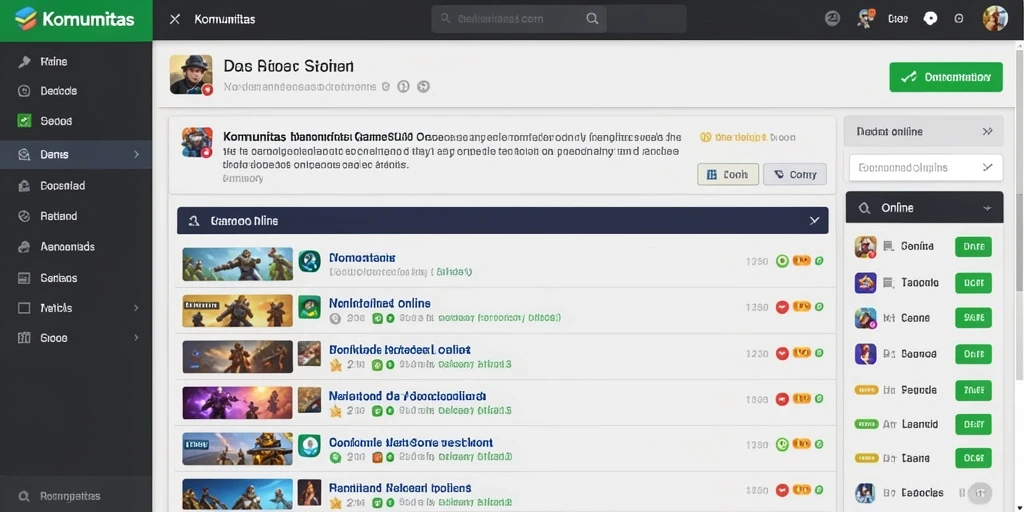Click the green smiley status icon in the Confemale row
Viewport: 1024px width, 512px height.
[782, 445]
